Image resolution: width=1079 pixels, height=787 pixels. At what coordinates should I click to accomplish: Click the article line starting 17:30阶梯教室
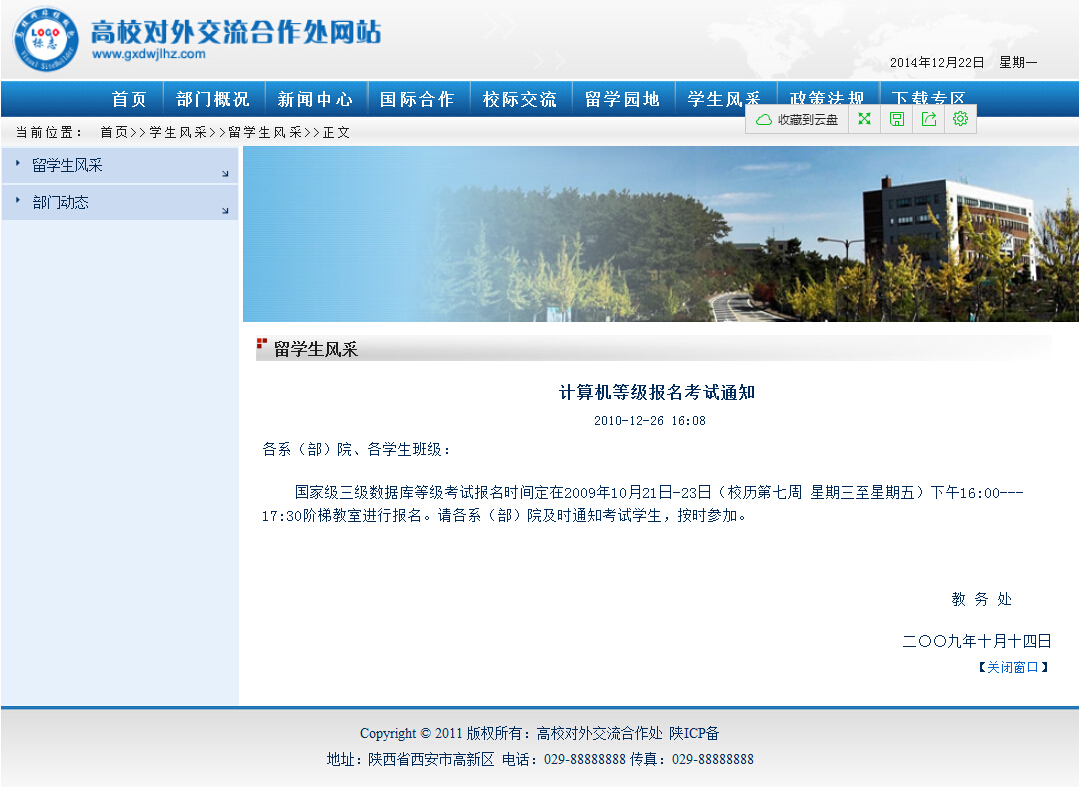(504, 516)
